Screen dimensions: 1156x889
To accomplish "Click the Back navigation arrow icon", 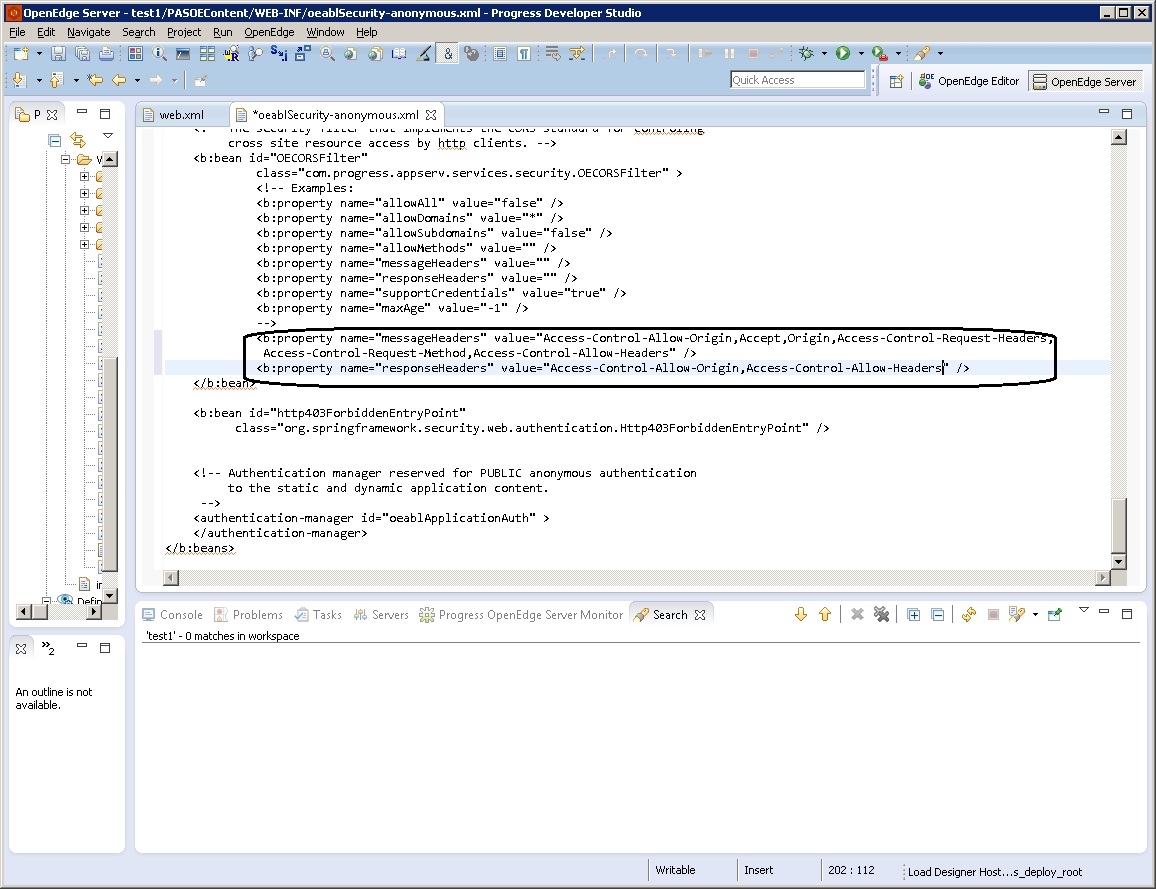I will [119, 80].
